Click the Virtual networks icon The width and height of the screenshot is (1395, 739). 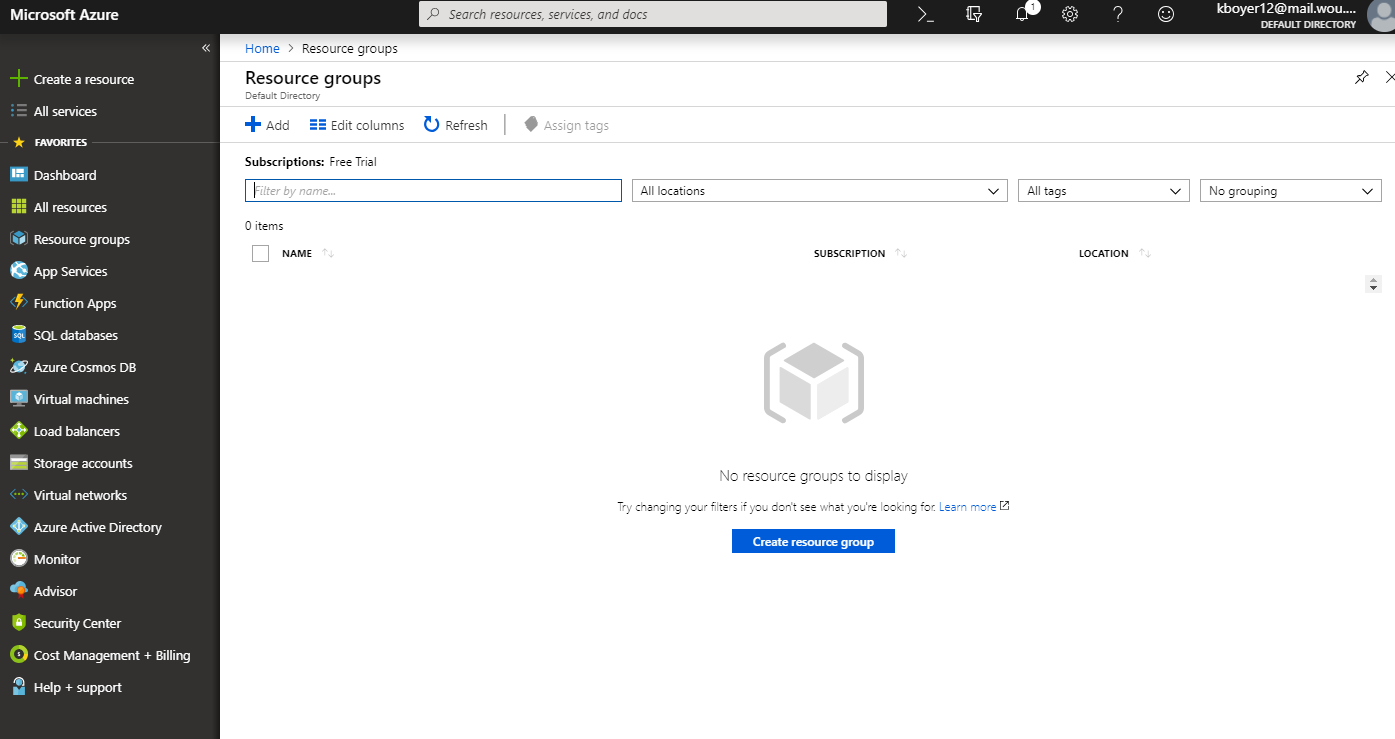[18, 495]
